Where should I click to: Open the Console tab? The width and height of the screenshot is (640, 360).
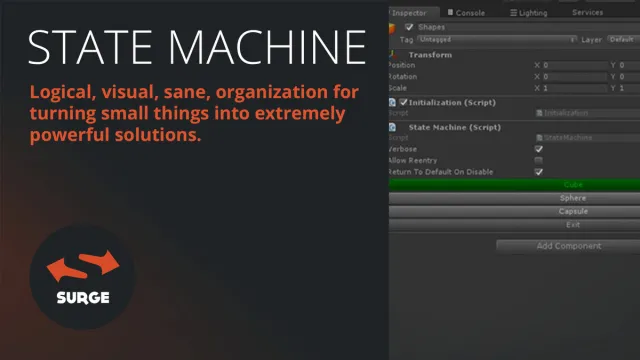466,13
